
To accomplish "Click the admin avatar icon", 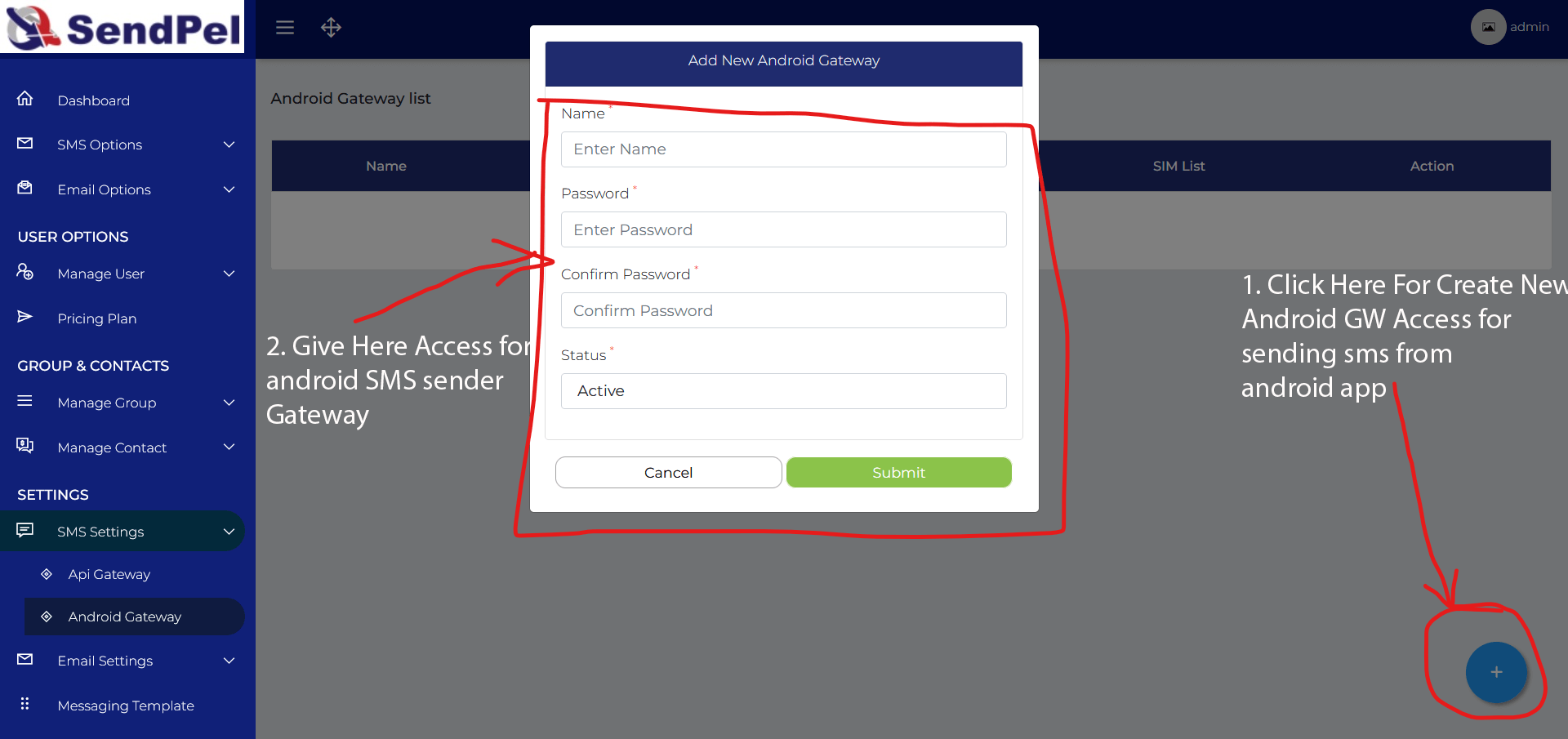I will 1489,27.
